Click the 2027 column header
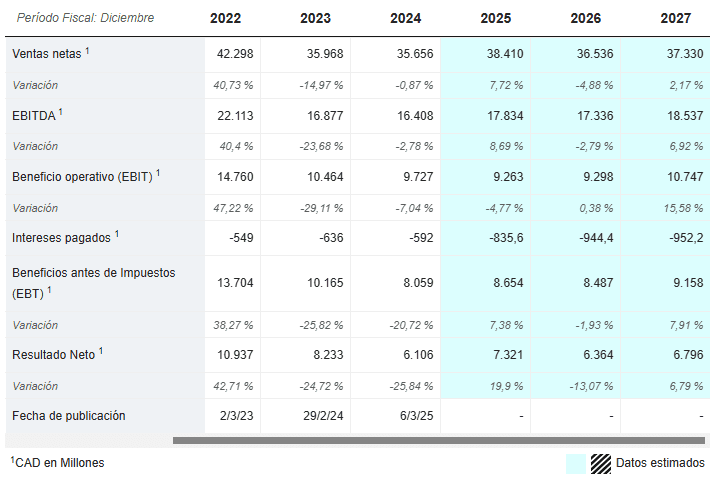 click(676, 18)
